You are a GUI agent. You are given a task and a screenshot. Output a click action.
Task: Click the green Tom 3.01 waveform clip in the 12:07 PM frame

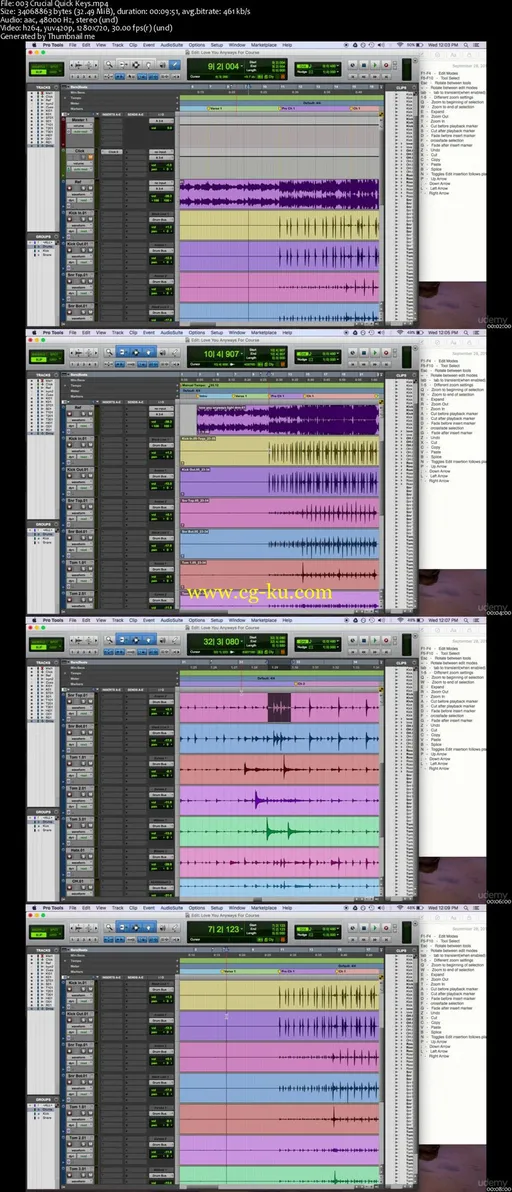(x=279, y=831)
